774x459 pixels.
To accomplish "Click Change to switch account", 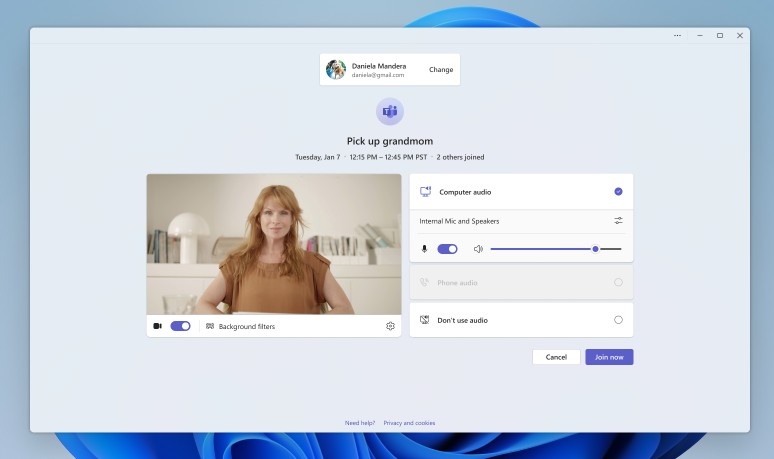I will coord(441,70).
